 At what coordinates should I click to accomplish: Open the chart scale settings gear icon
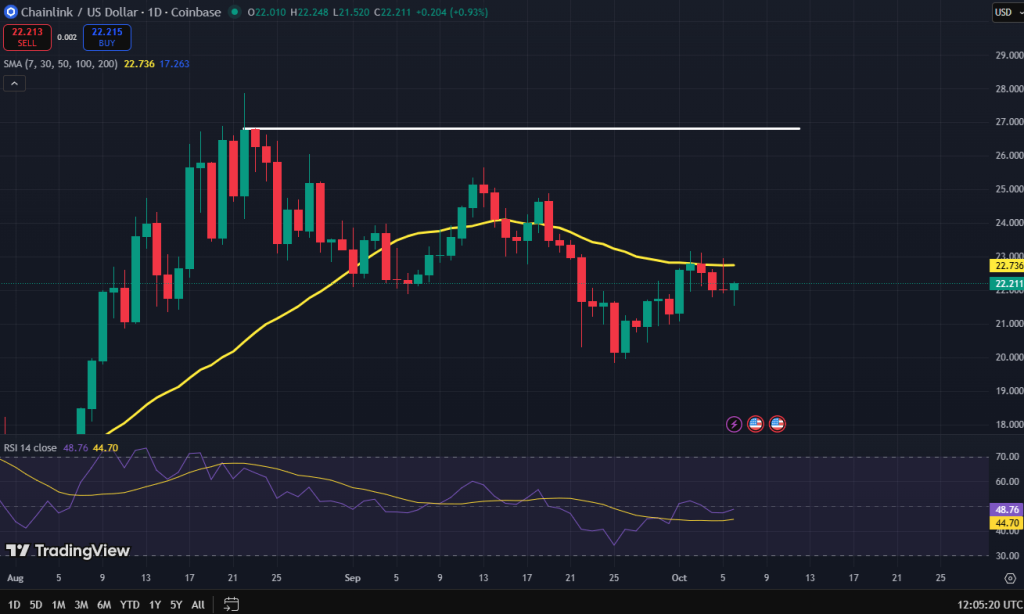(x=1006, y=578)
